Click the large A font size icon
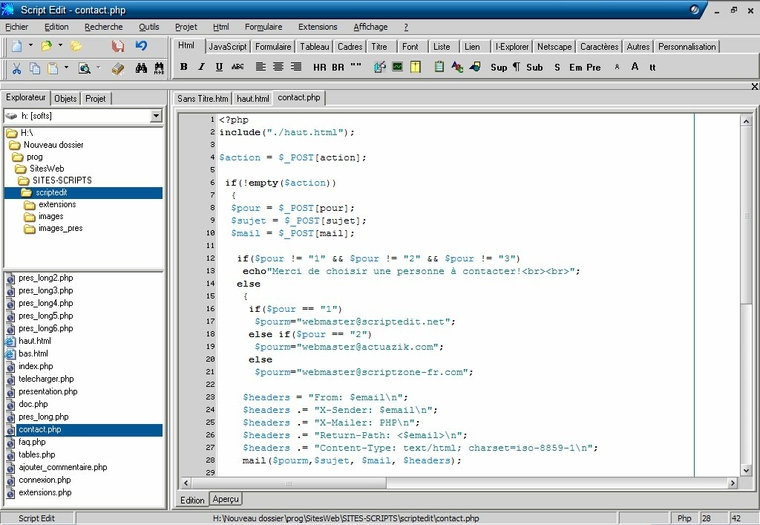Image resolution: width=760 pixels, height=525 pixels. pos(635,66)
